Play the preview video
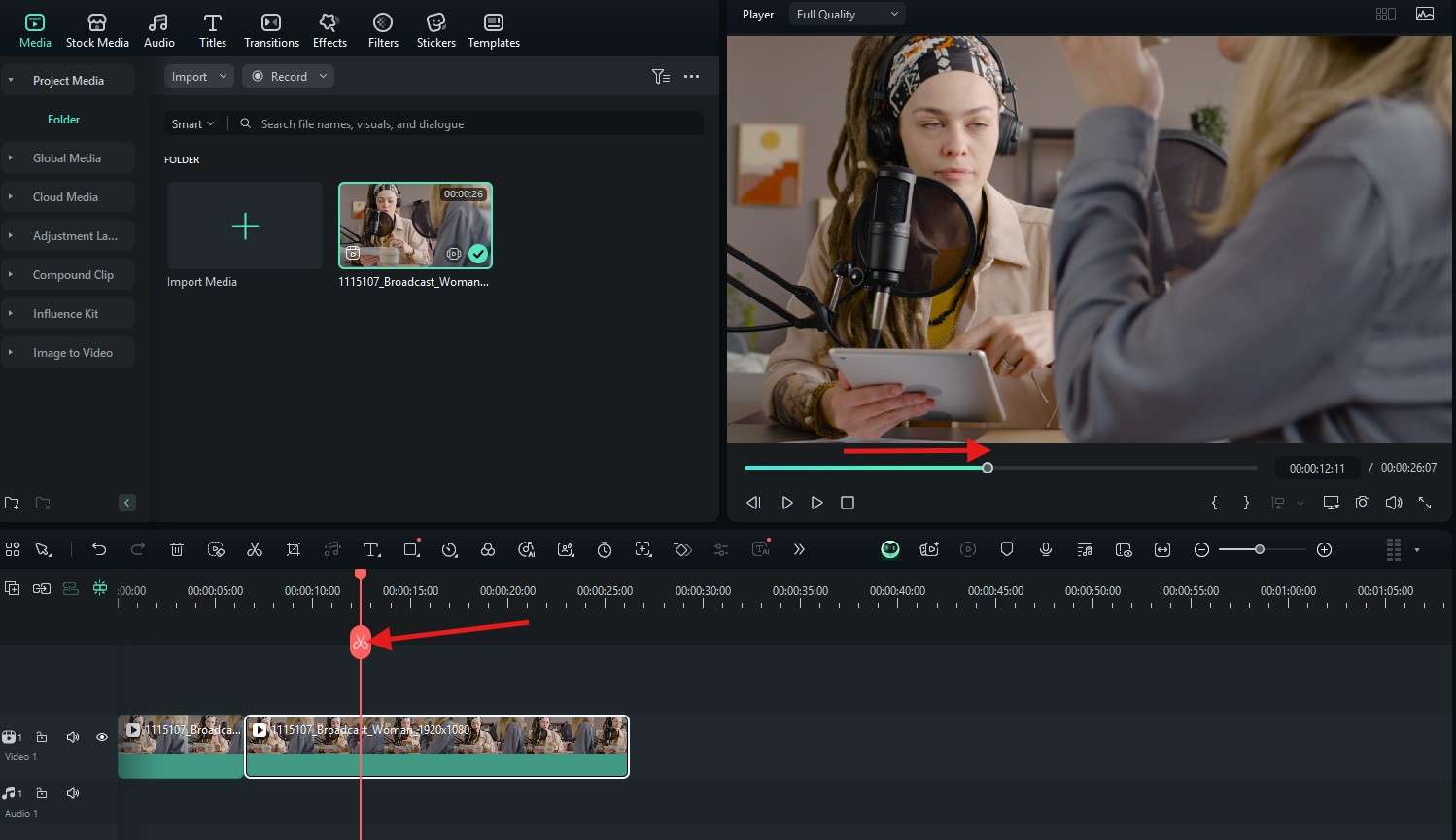The image size is (1456, 840). (x=816, y=503)
